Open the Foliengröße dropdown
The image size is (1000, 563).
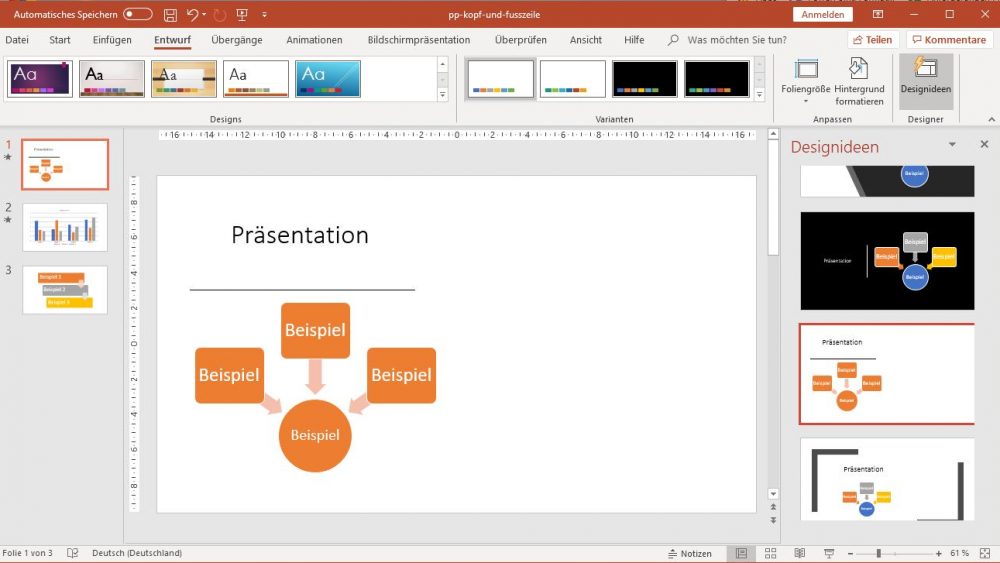(x=805, y=82)
